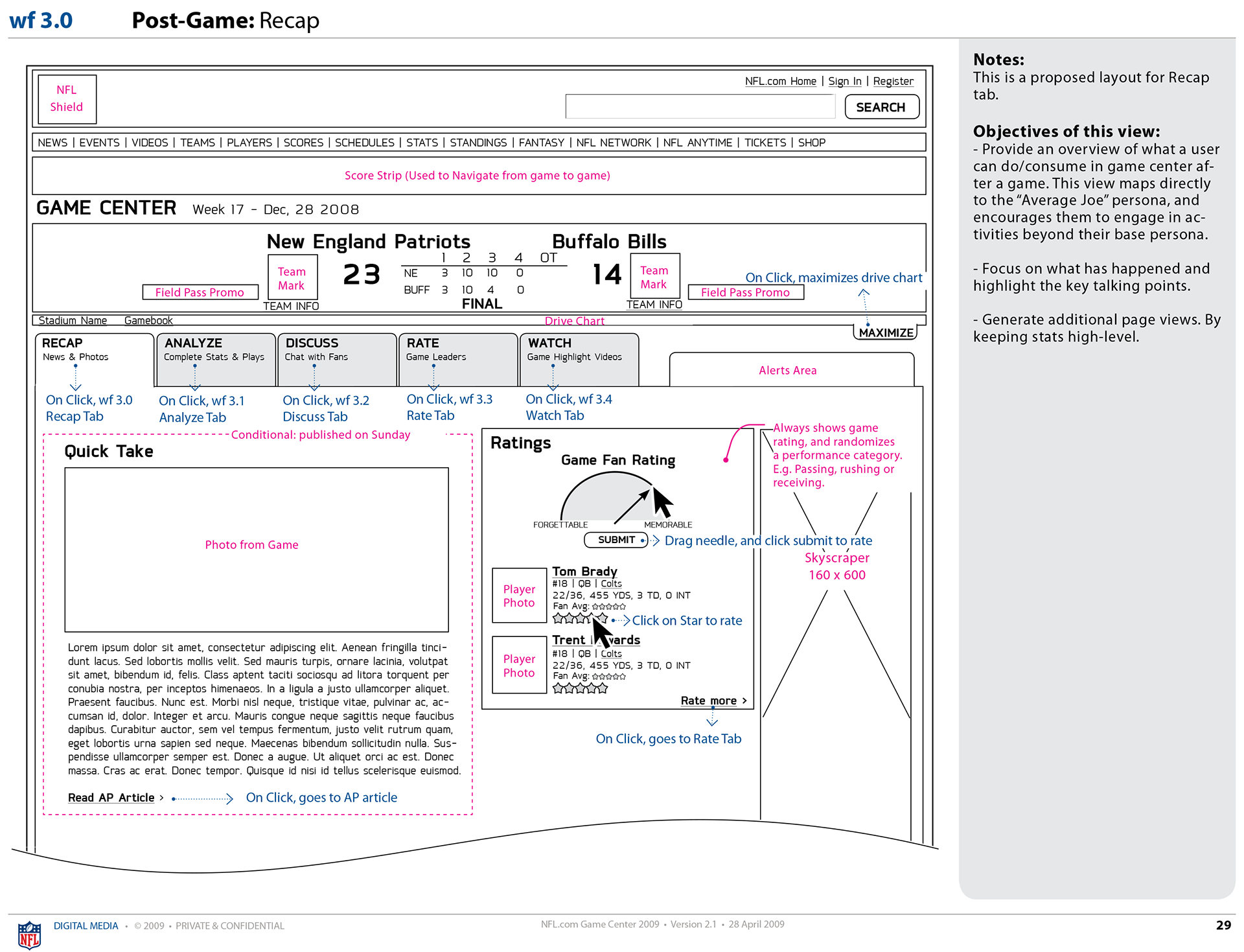Viewport: 1244px width, 952px height.
Task: Open EVENTS in the navigation bar
Action: point(99,143)
